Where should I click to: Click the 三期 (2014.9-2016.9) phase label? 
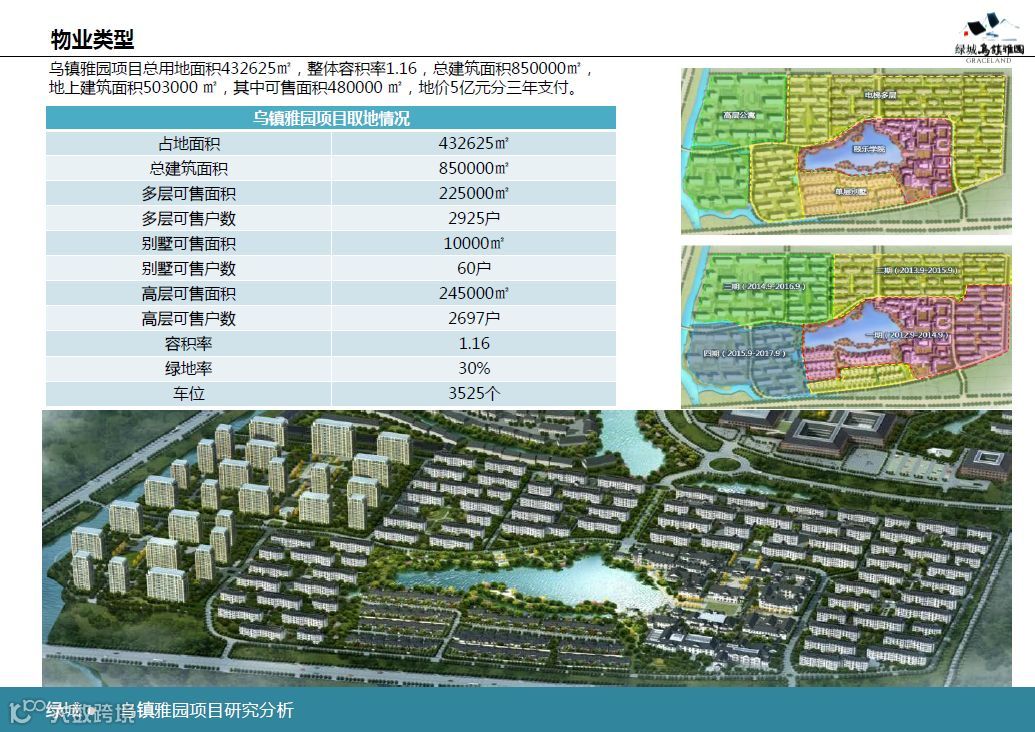point(764,286)
